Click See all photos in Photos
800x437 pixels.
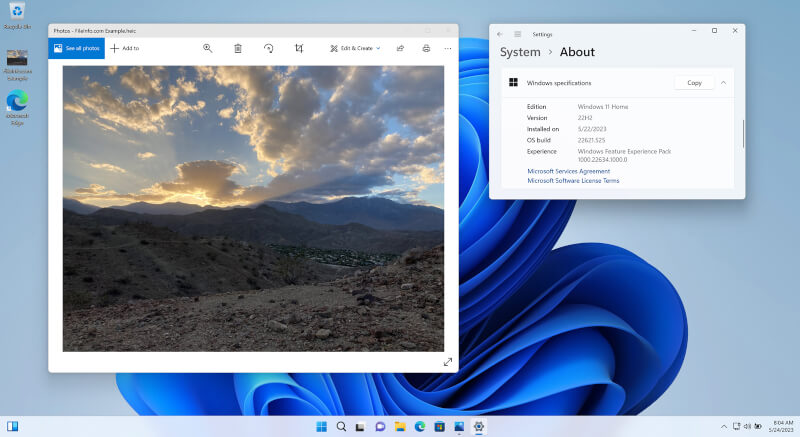pos(77,48)
